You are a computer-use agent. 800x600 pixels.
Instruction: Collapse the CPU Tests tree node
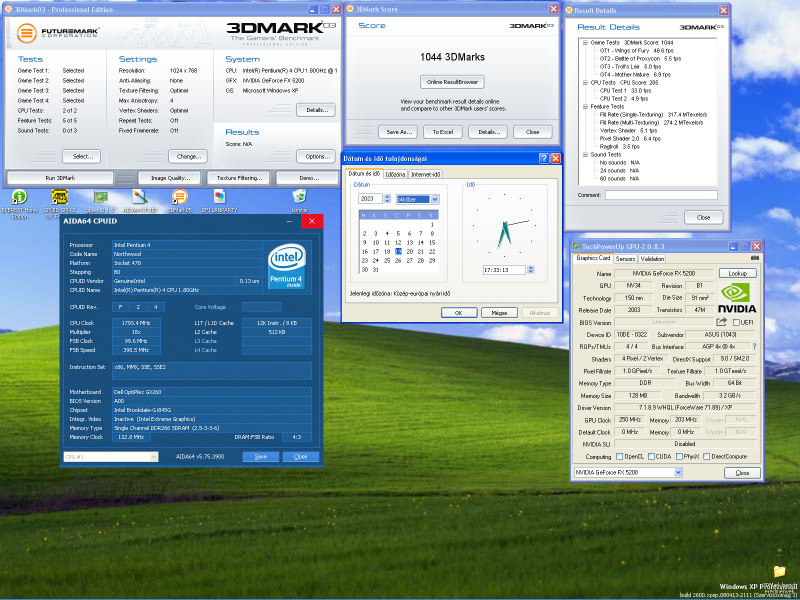click(x=585, y=83)
